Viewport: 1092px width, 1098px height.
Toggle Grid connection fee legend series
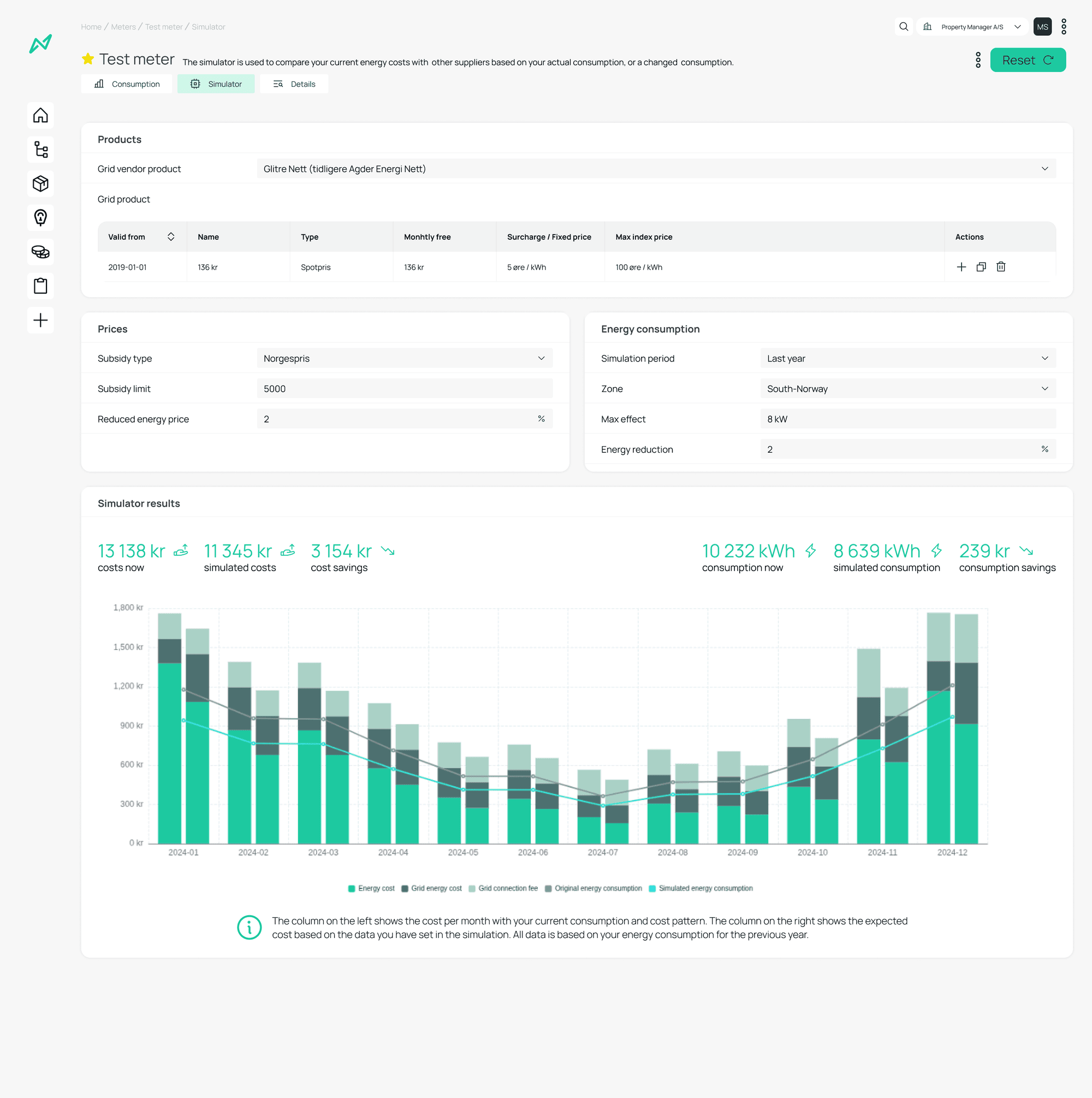pos(503,888)
